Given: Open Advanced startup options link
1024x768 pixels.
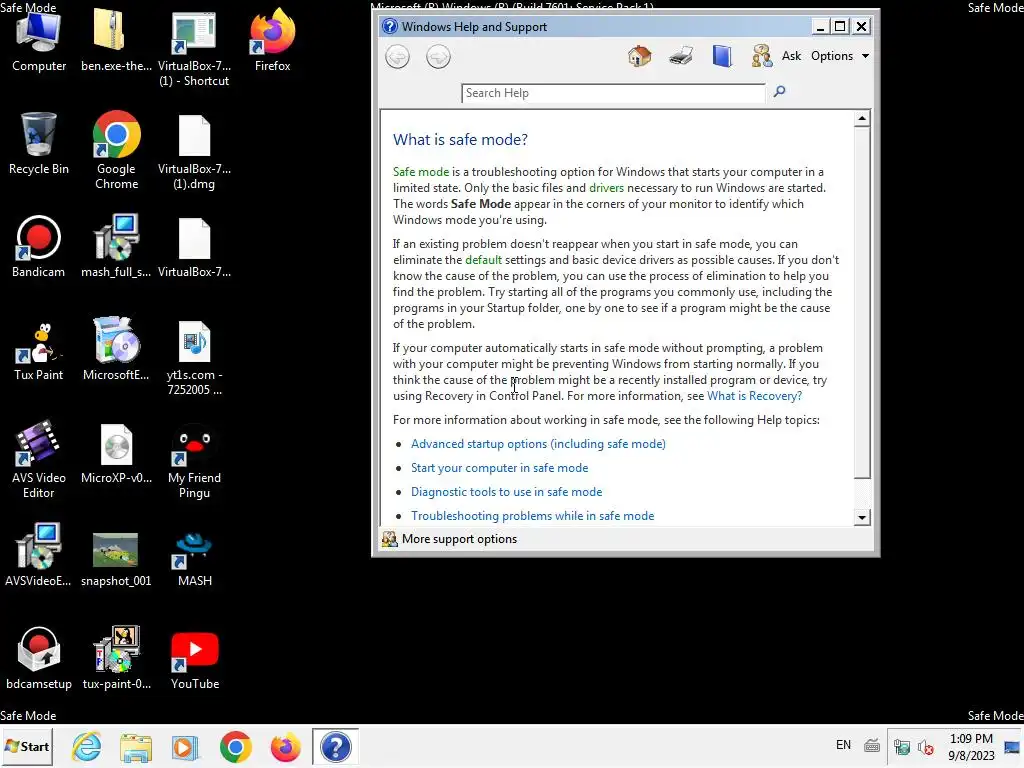Looking at the screenshot, I should tap(538, 444).
